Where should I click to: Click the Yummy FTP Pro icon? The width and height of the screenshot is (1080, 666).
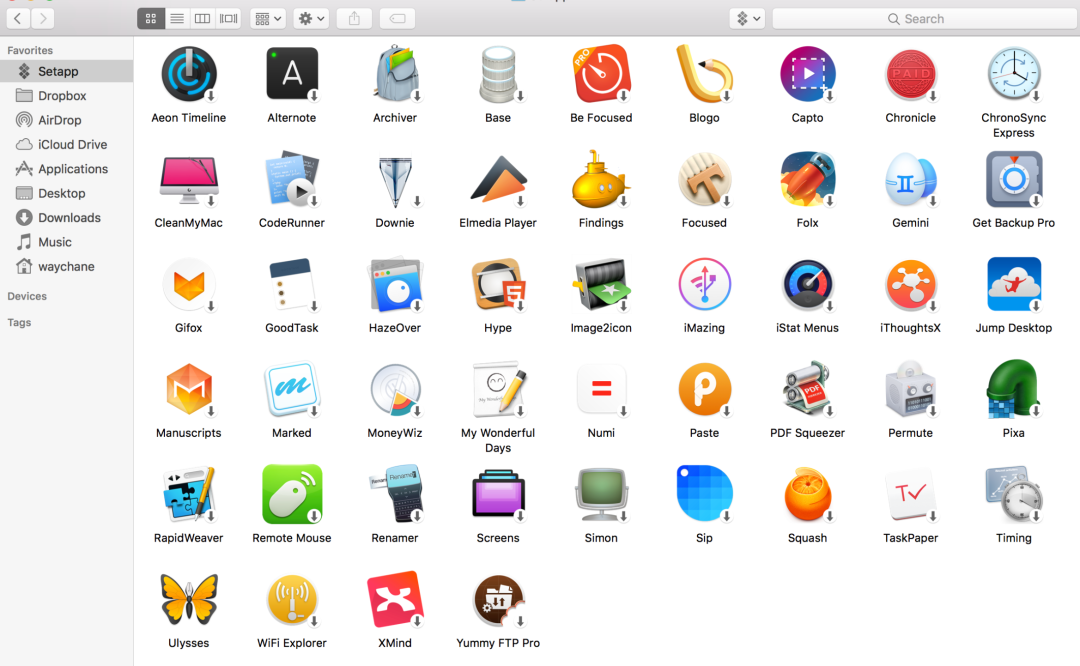(x=498, y=599)
